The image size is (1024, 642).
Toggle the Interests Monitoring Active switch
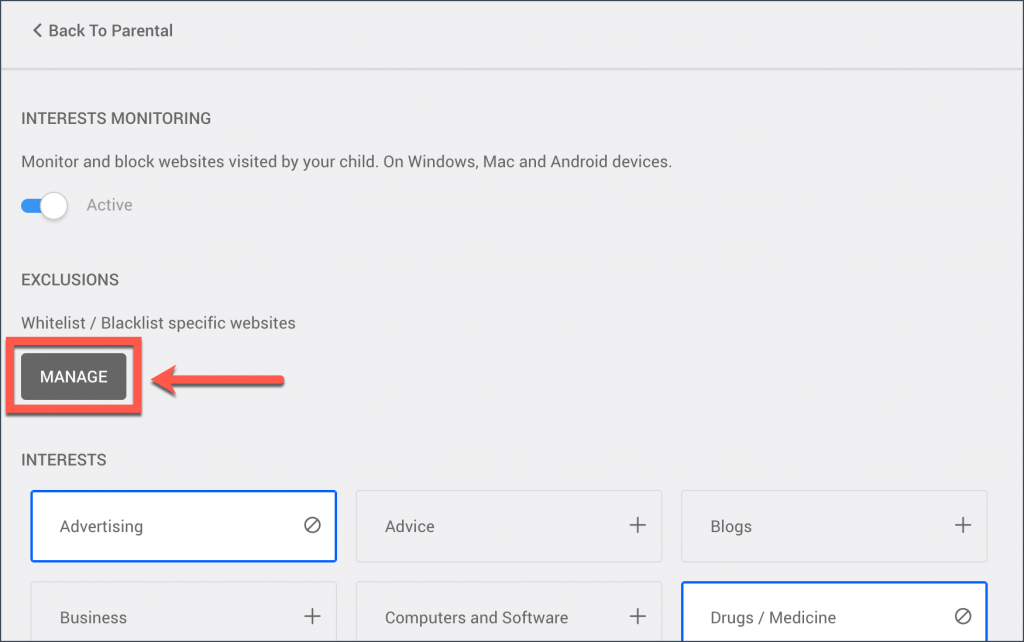point(44,206)
